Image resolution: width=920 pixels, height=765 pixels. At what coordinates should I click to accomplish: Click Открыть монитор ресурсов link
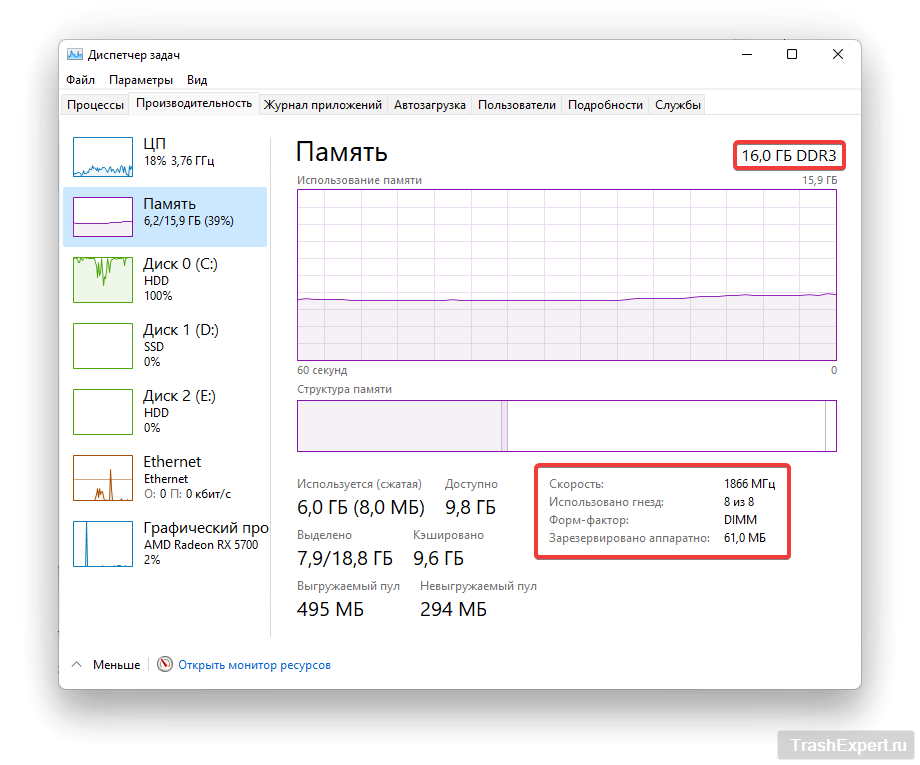coord(254,664)
